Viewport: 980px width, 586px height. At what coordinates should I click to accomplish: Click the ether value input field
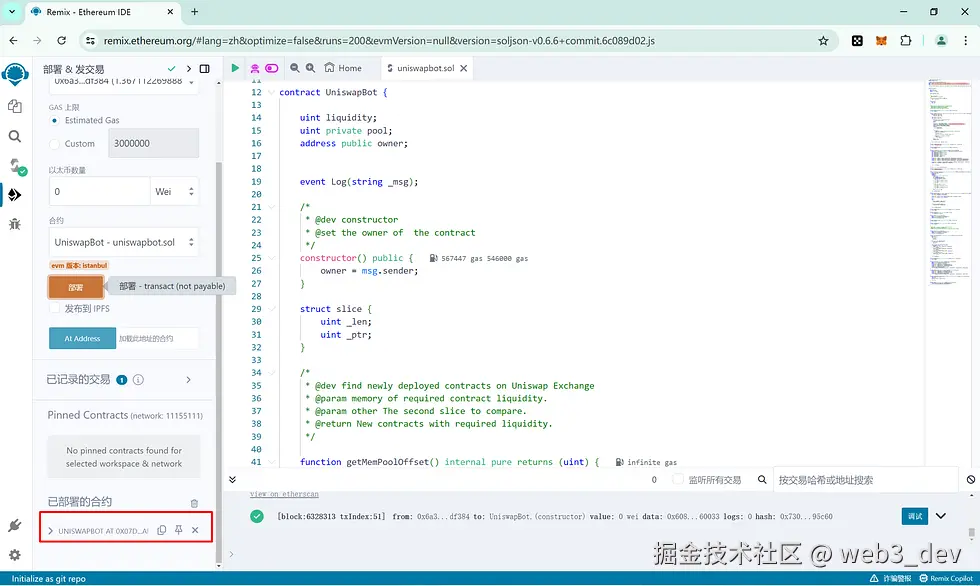99,192
